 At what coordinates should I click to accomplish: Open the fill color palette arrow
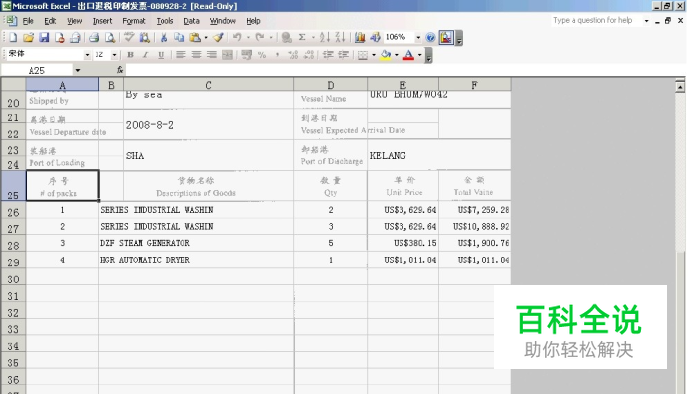coord(396,55)
